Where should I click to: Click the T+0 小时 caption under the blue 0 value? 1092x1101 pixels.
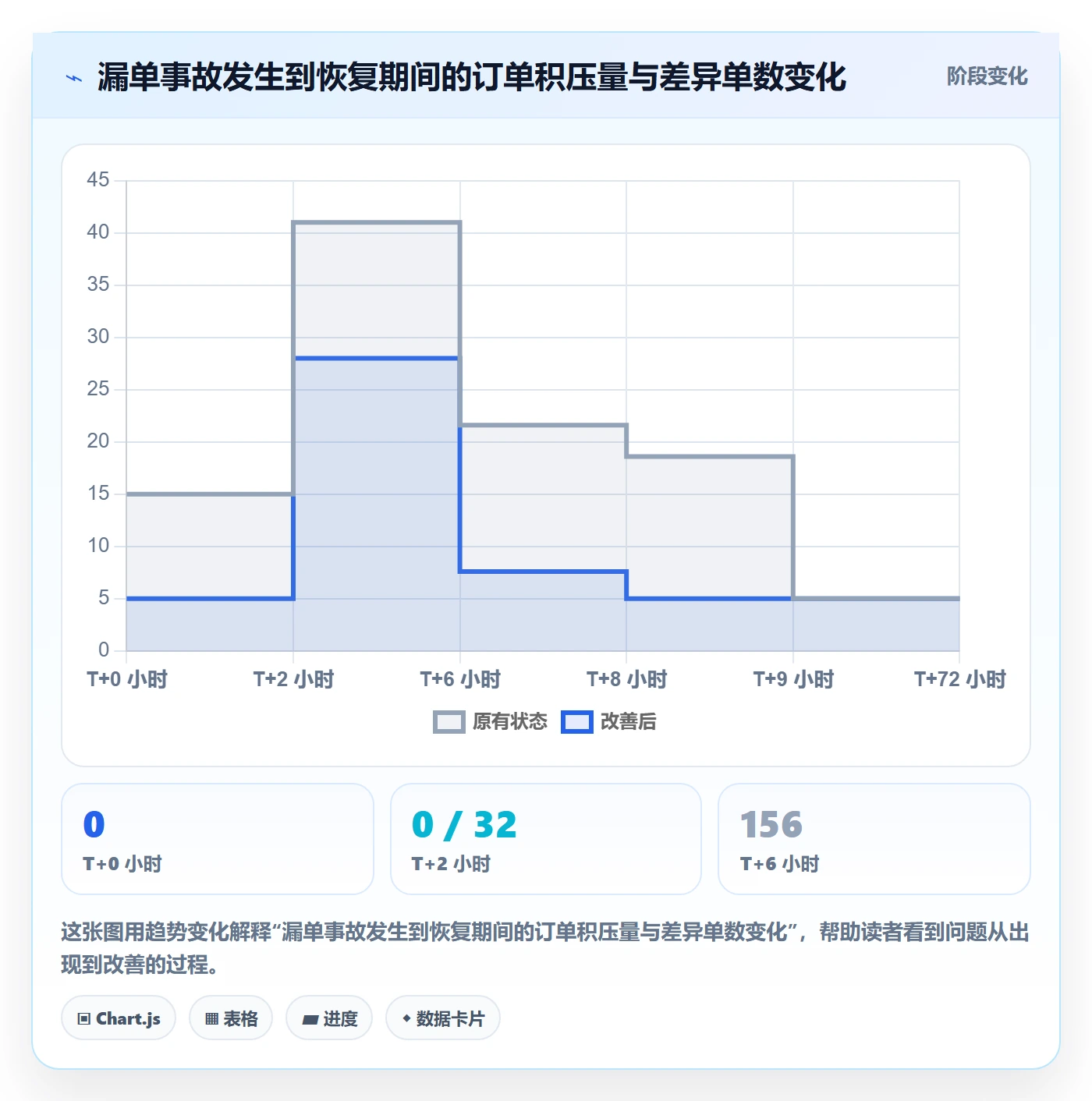coord(122,864)
